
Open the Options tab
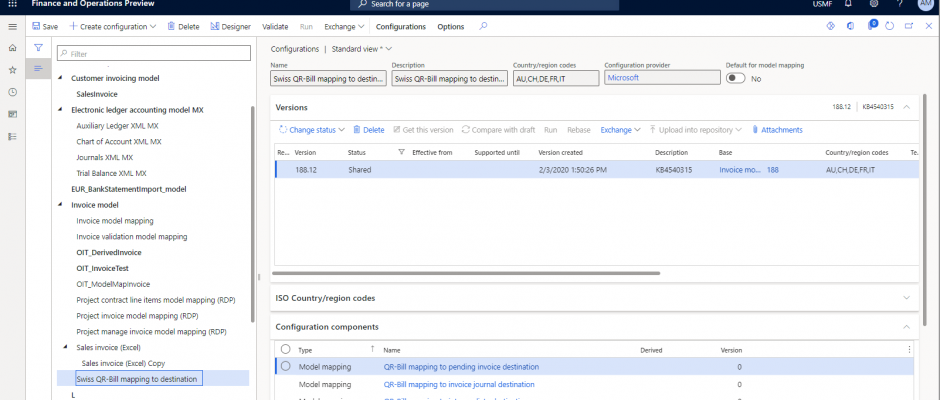(x=451, y=26)
